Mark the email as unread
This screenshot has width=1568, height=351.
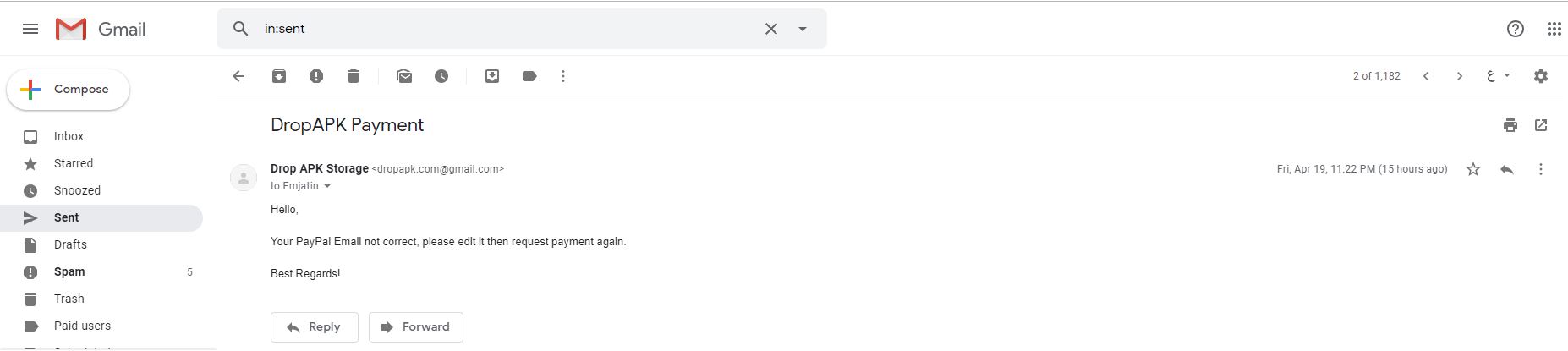[404, 76]
